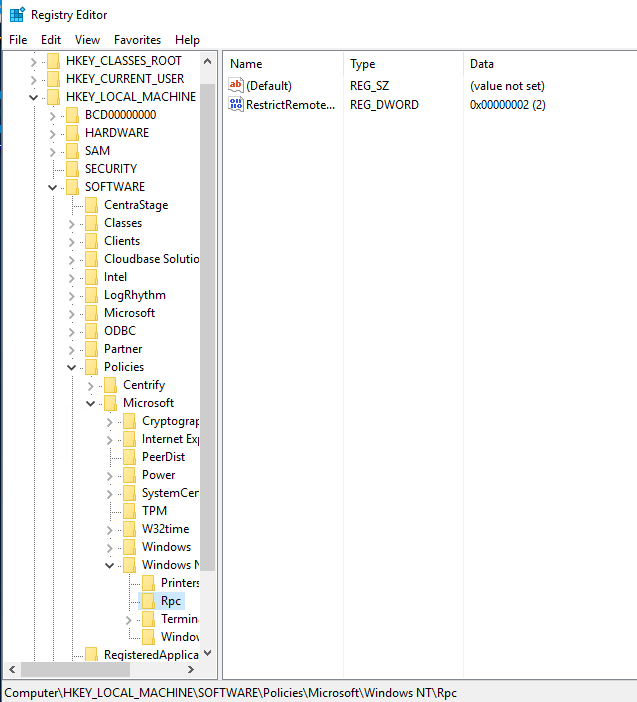Collapse the Policies key arrow
637x702 pixels.
(71, 367)
